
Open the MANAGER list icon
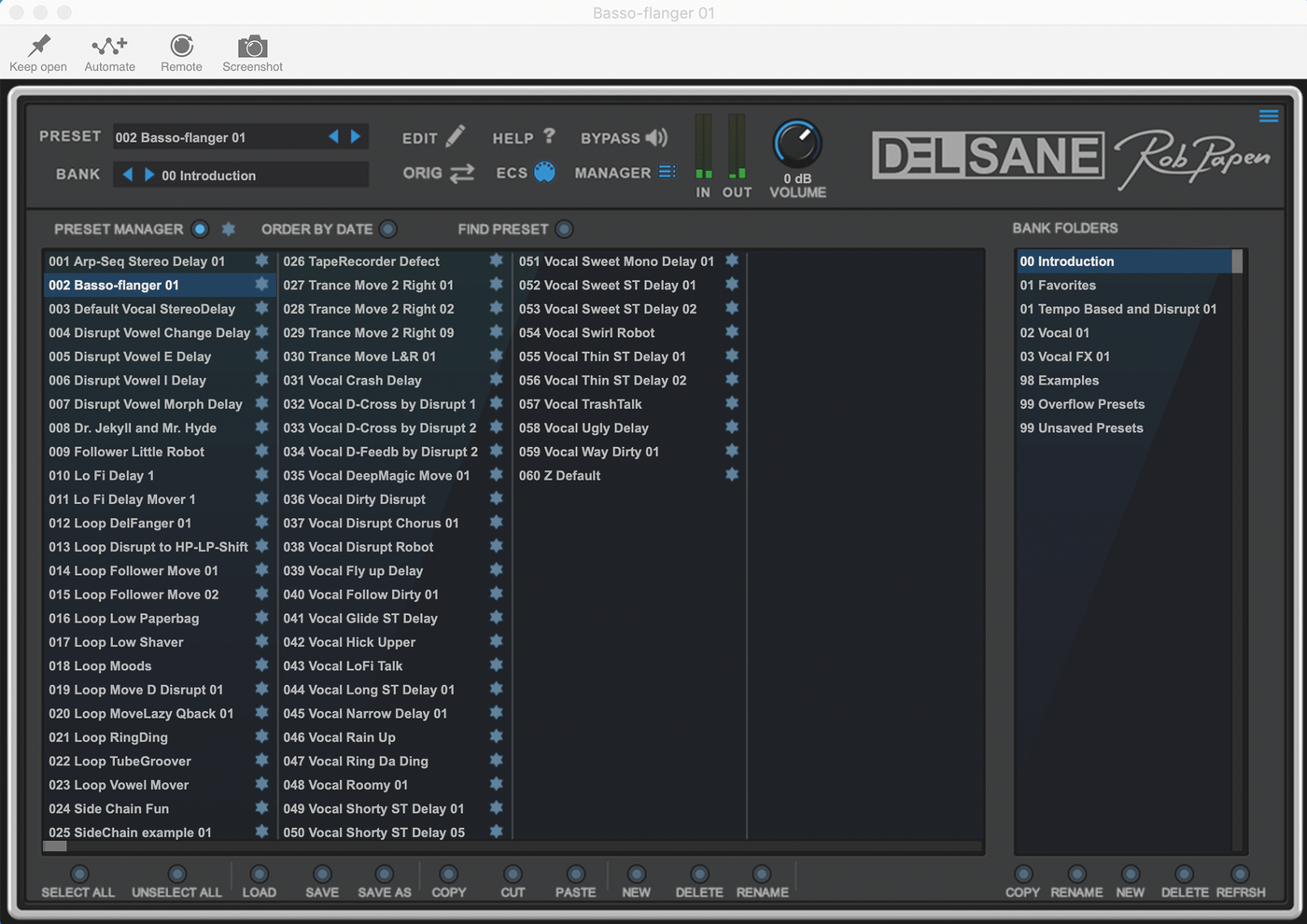tap(667, 172)
